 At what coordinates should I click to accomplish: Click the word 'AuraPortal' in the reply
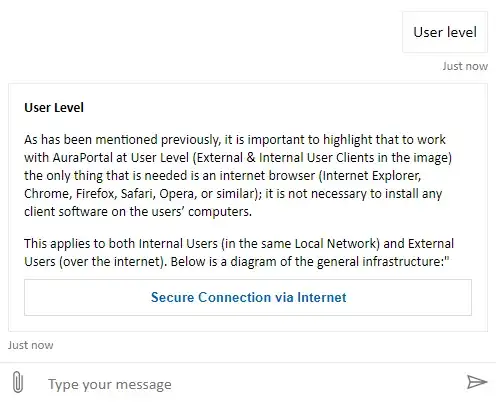[x=83, y=157]
